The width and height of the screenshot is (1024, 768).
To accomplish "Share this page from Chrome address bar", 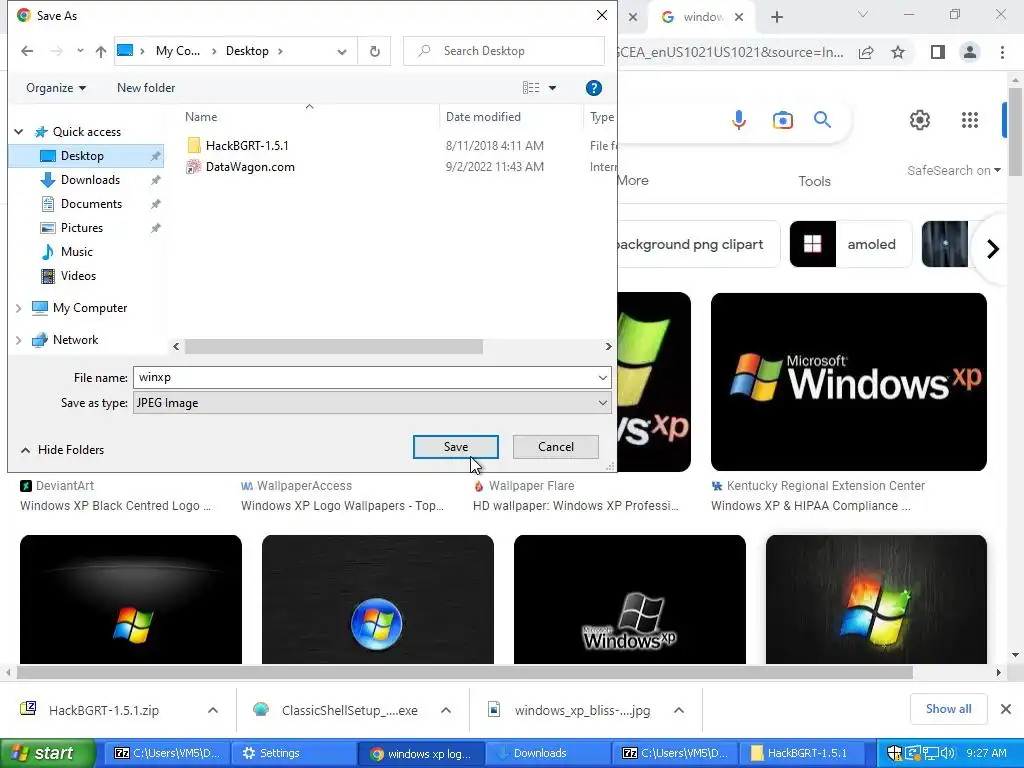I will [x=866, y=52].
